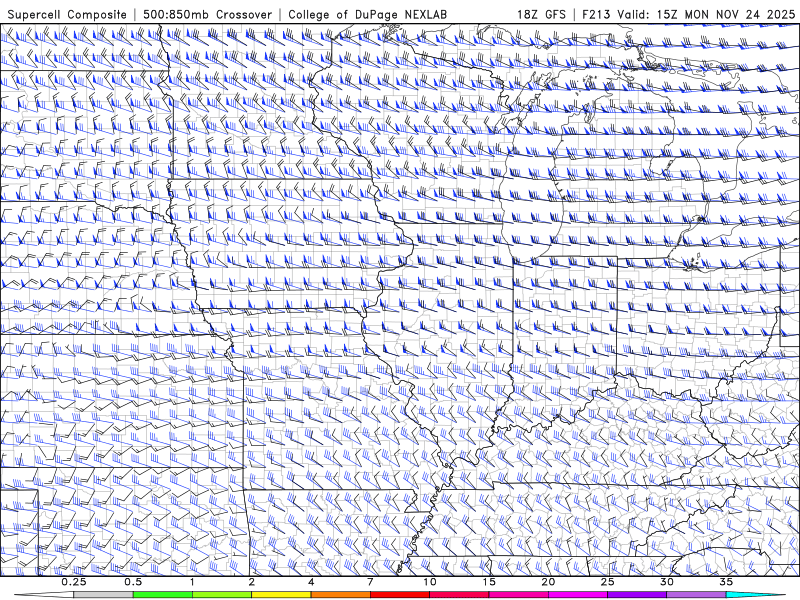Select the red 7–10 colorbar segment
Image resolution: width=800 pixels, height=600 pixels.
click(x=400, y=595)
